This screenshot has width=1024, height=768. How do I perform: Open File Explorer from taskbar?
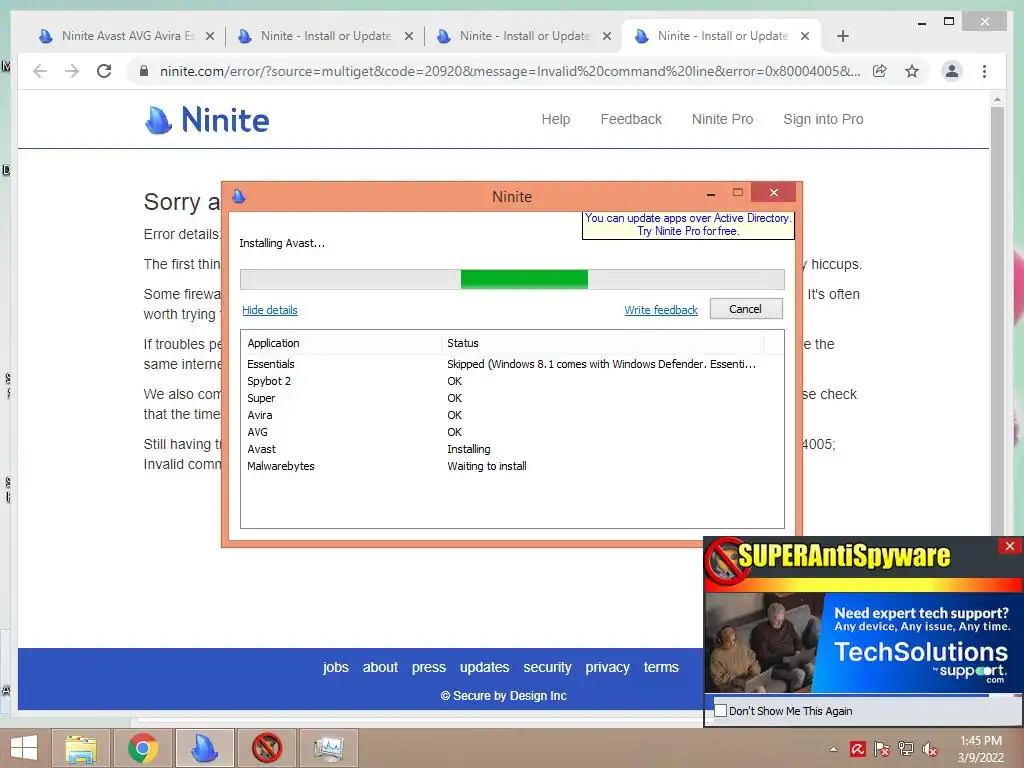tap(81, 748)
